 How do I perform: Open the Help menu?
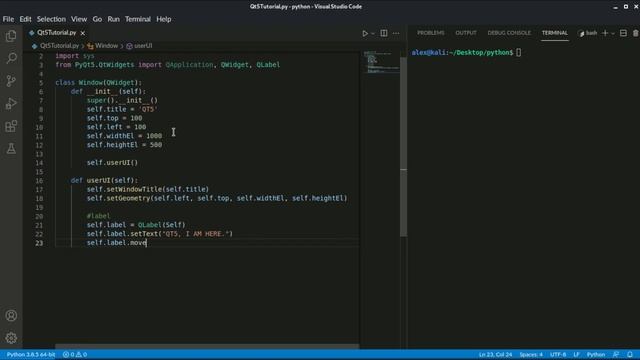[x=164, y=19]
